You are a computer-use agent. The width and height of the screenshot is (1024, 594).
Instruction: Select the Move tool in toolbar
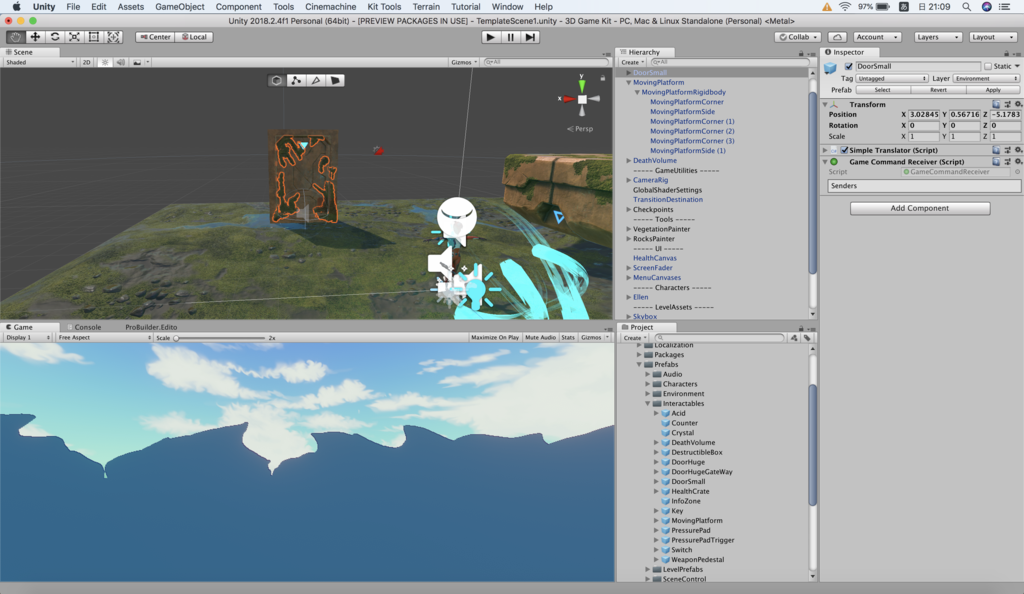[35, 37]
